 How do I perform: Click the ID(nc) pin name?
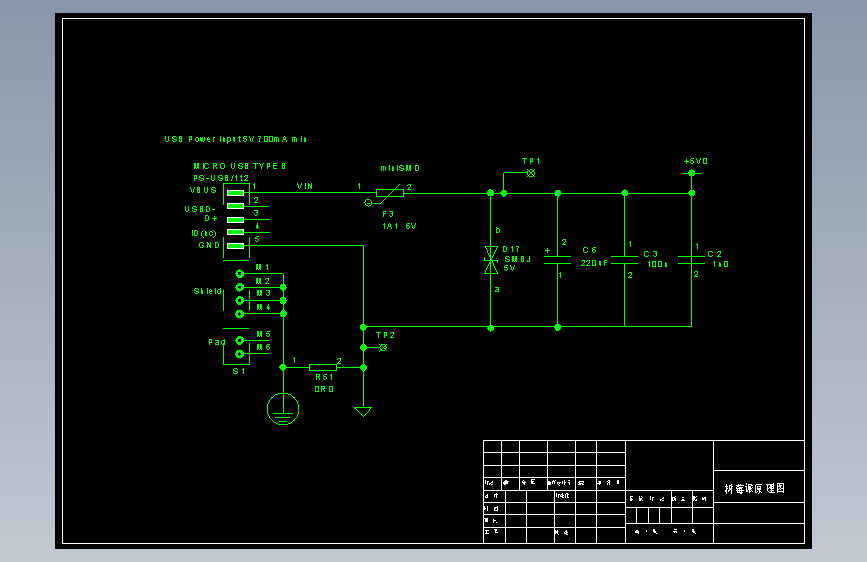[204, 233]
